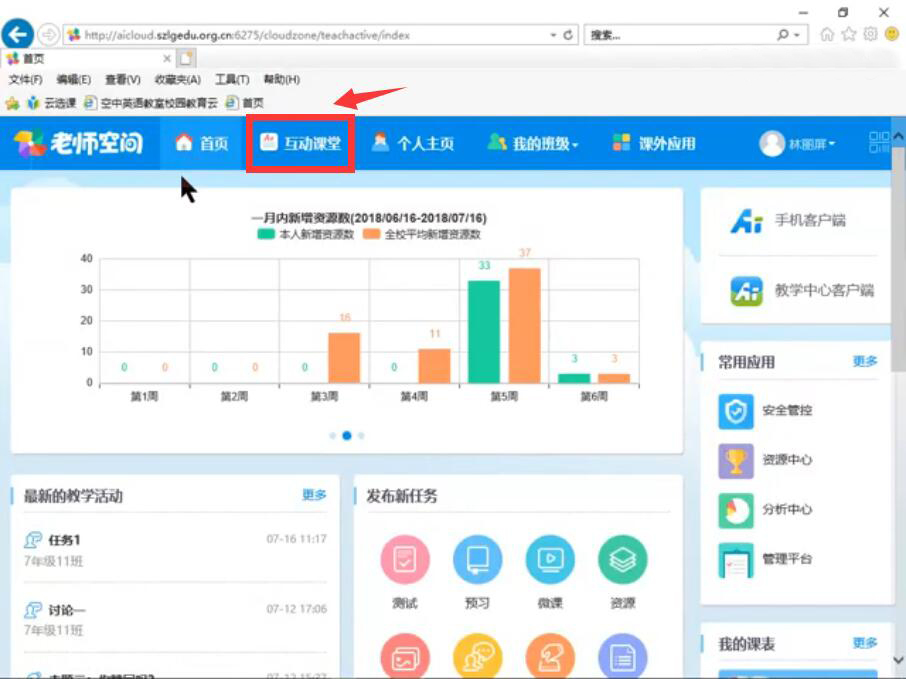
Task: Click the orange bar for 第3周
Action: 344,358
